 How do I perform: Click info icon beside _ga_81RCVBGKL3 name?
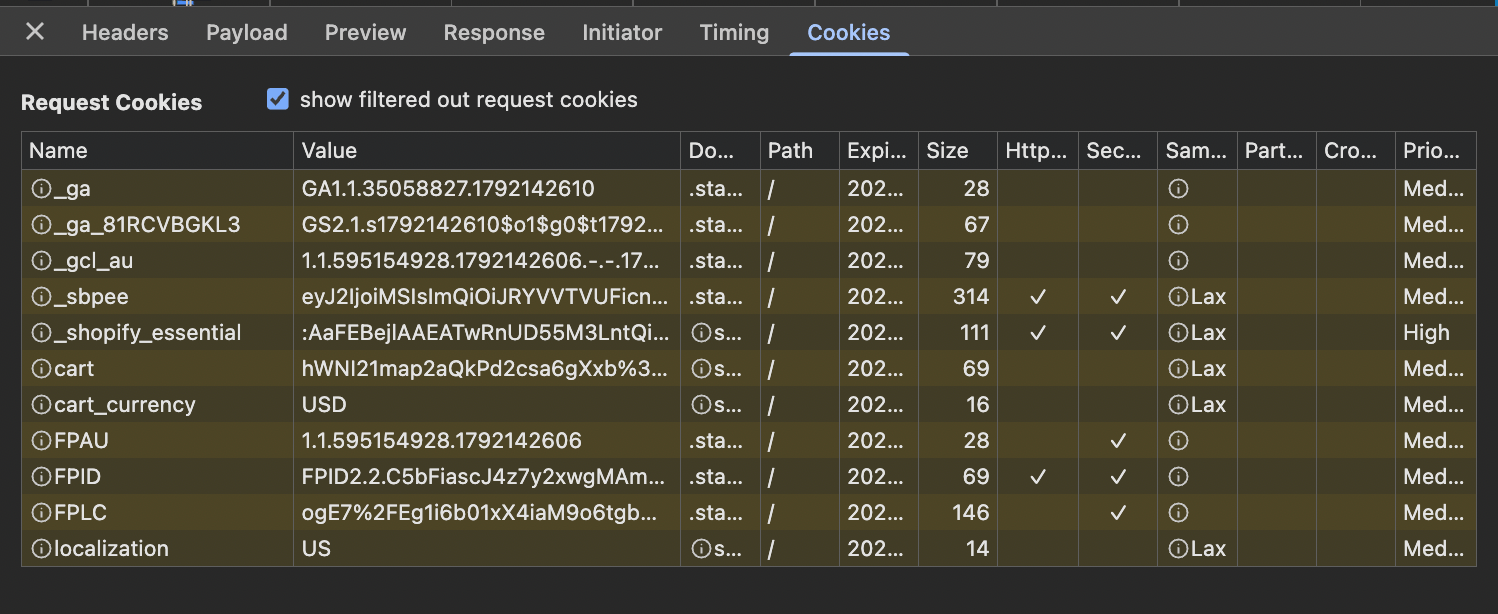coord(41,224)
